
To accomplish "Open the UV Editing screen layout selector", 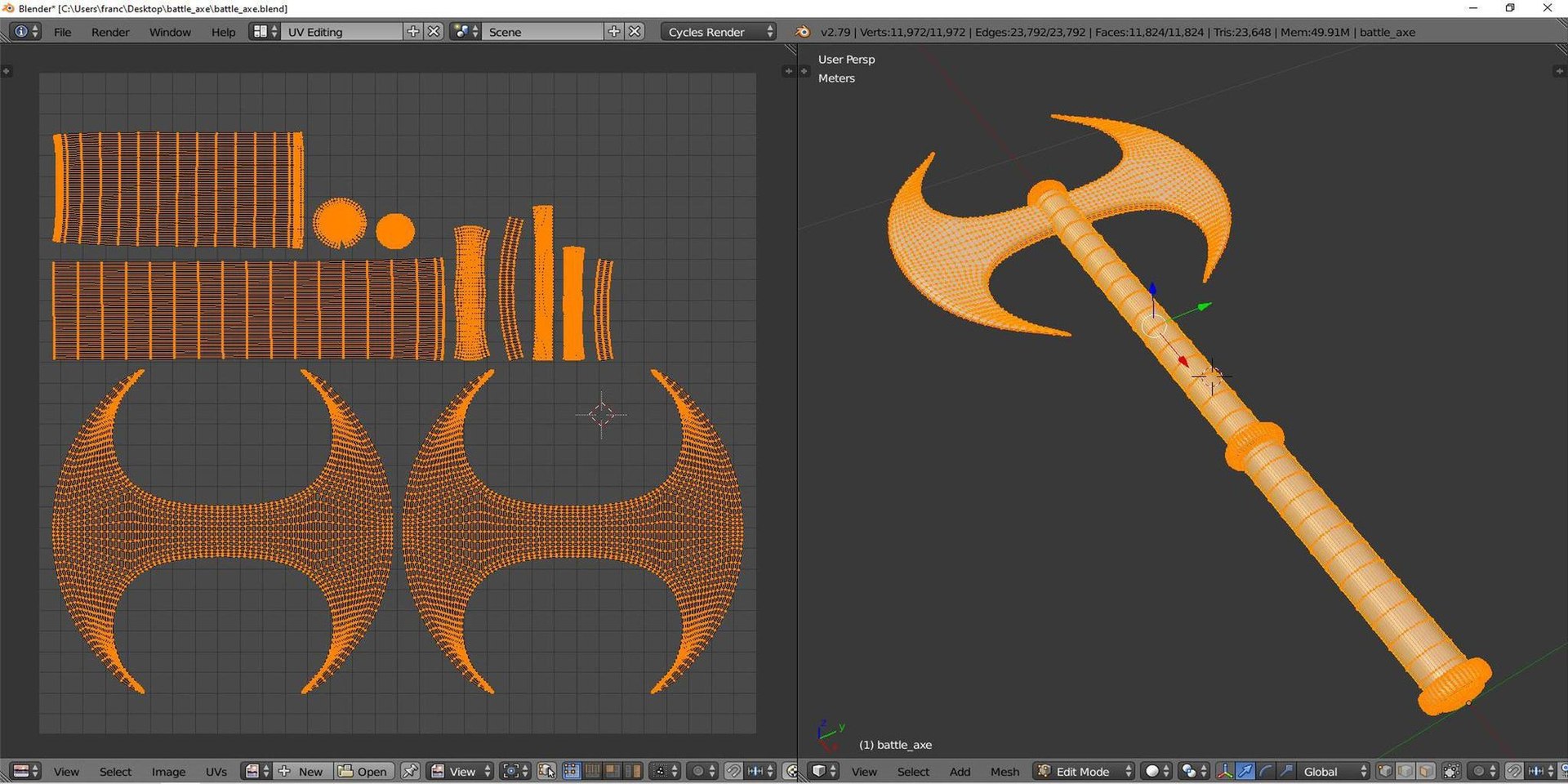I will pos(264,31).
